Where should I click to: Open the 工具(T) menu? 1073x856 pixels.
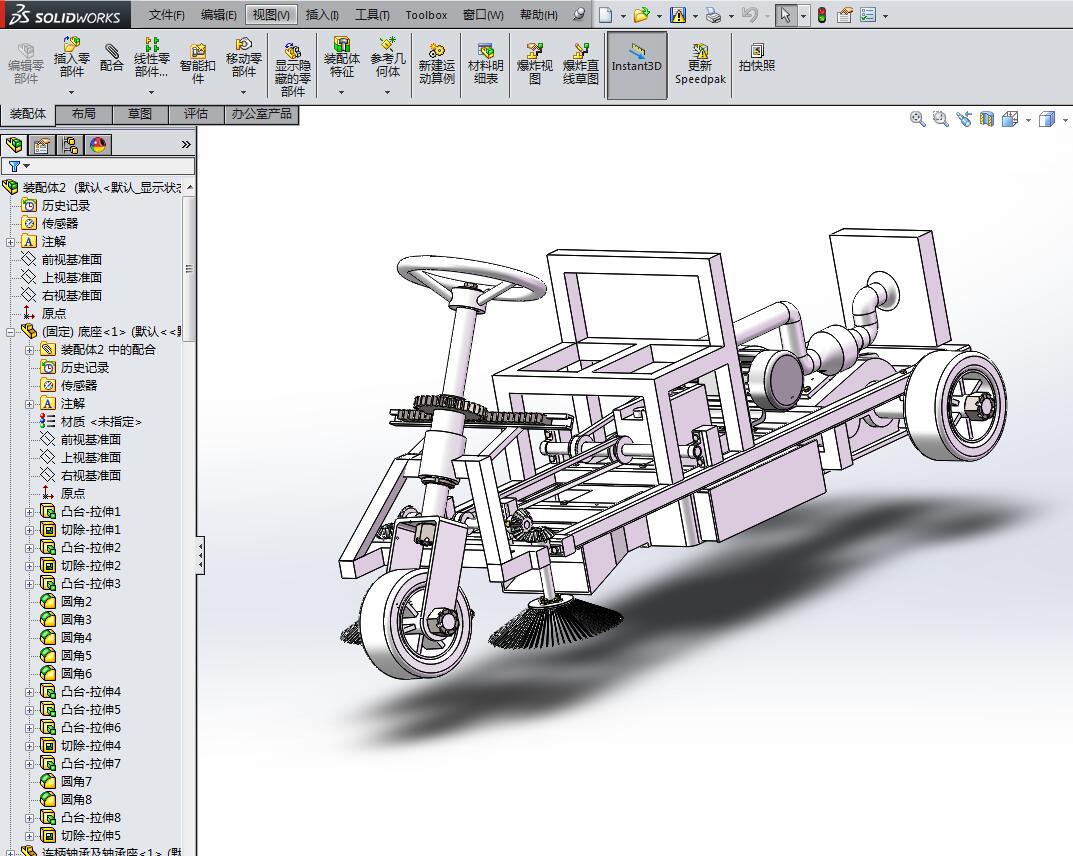pyautogui.click(x=372, y=15)
